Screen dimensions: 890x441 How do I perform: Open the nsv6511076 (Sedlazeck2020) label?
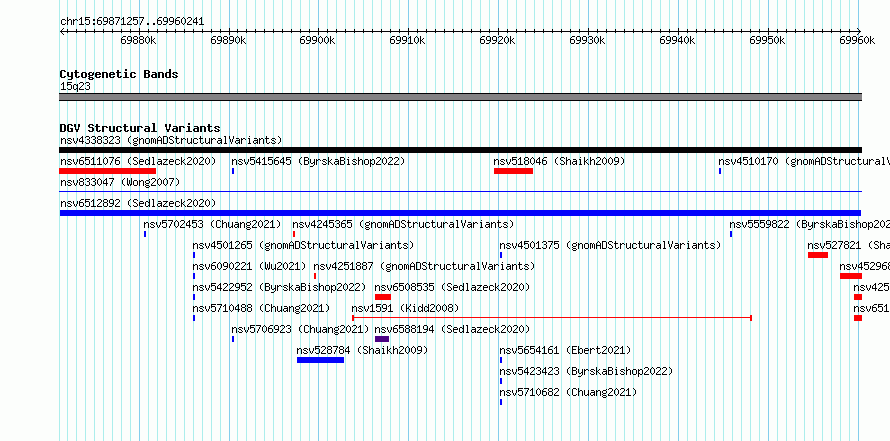[x=138, y=161]
